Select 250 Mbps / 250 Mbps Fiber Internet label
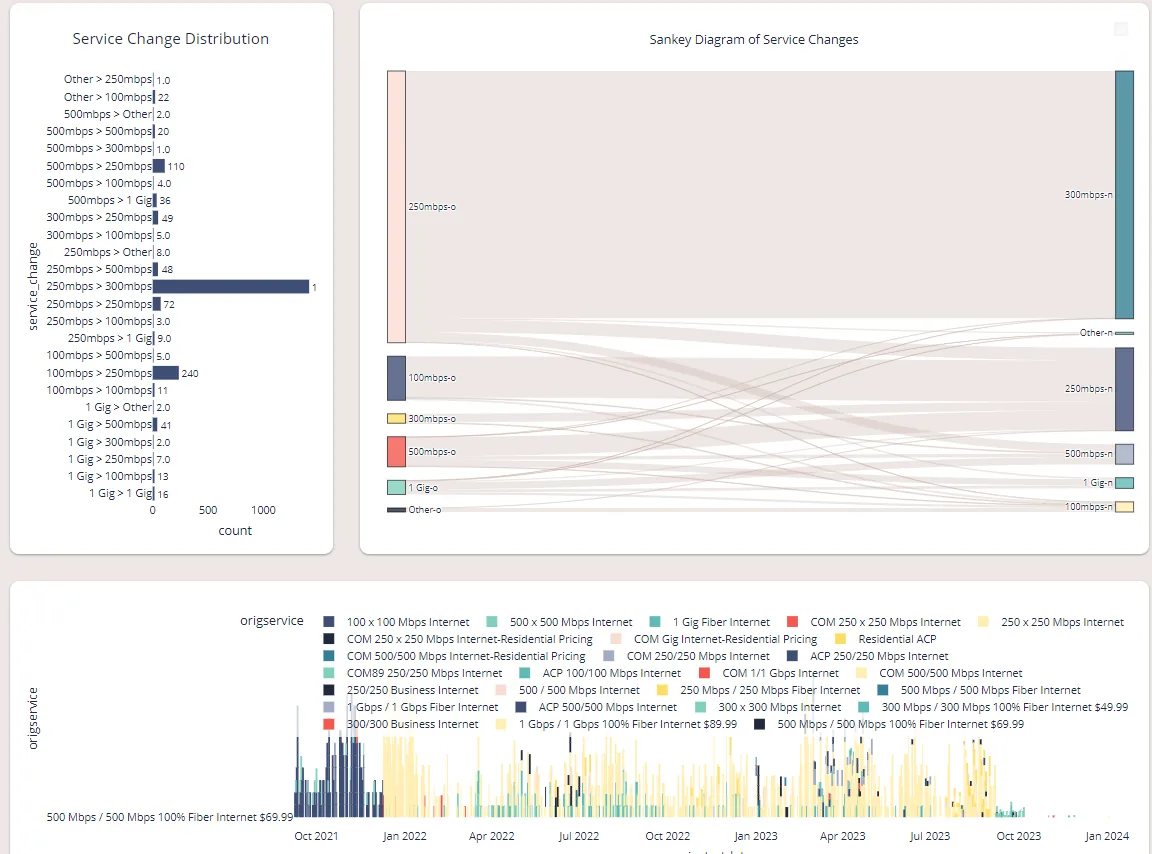The height and width of the screenshot is (854, 1152). (x=770, y=689)
